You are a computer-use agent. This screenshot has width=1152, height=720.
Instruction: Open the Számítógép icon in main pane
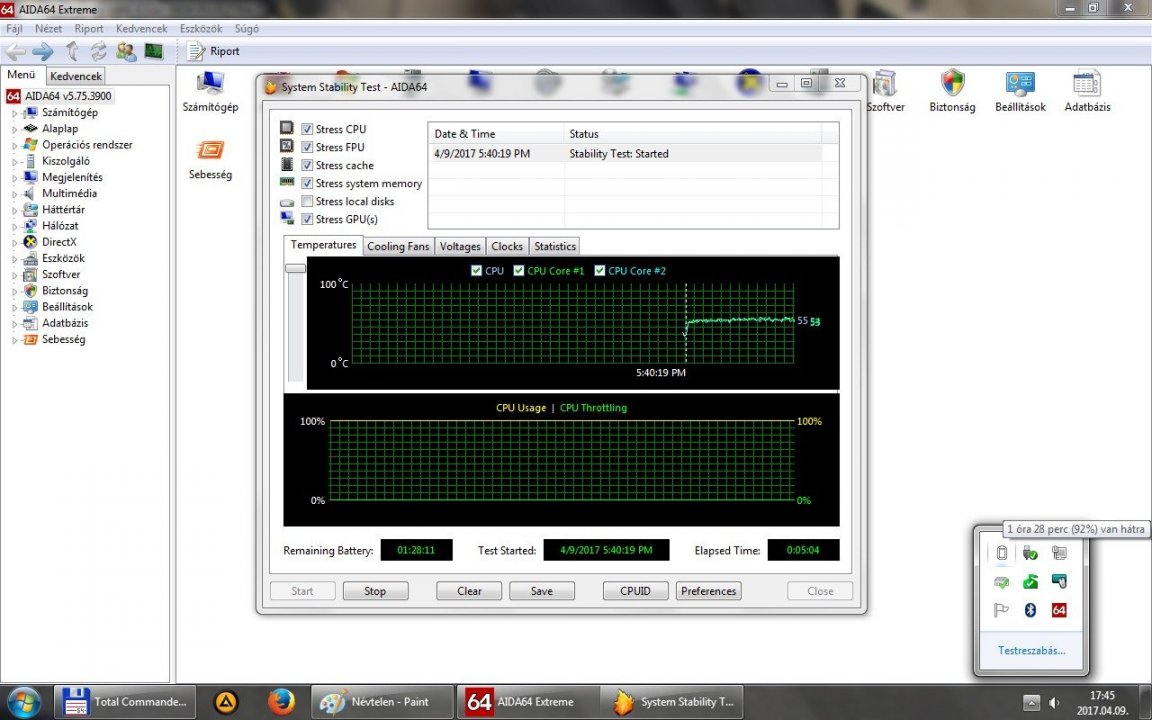[x=210, y=92]
